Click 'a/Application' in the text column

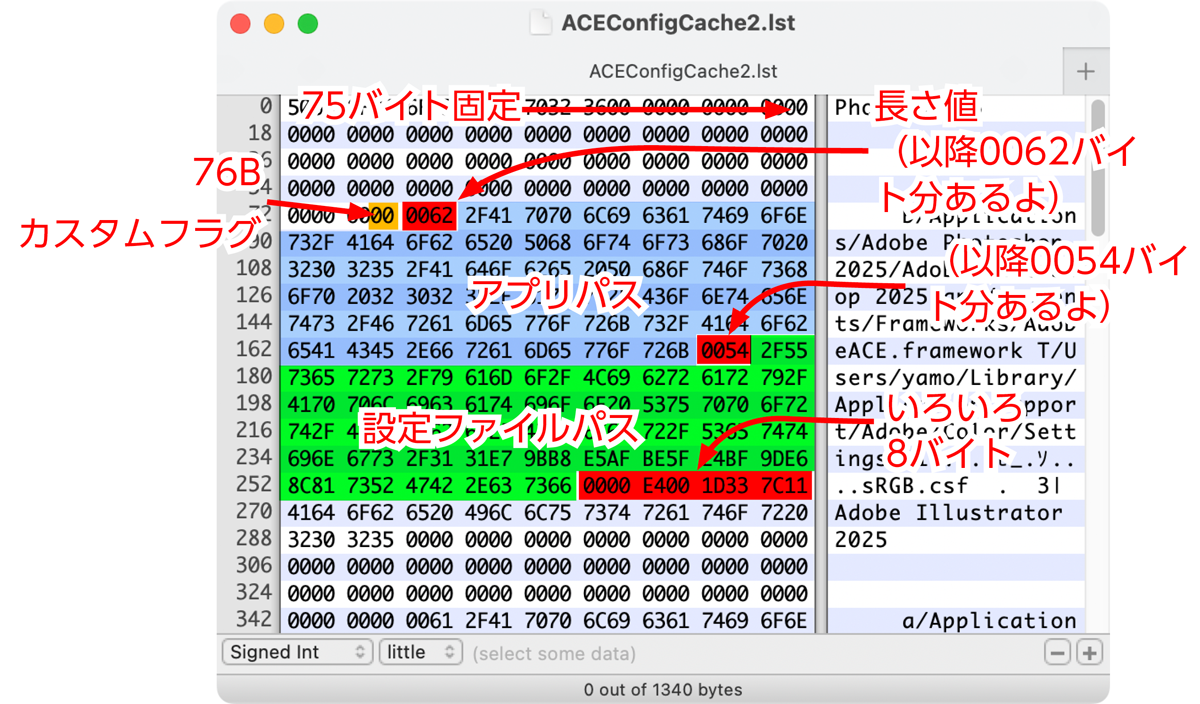tap(989, 620)
